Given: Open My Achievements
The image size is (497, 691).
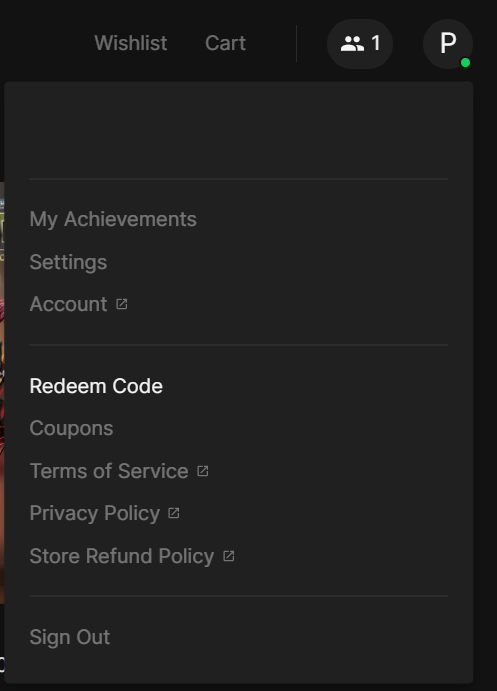Looking at the screenshot, I should (113, 219).
